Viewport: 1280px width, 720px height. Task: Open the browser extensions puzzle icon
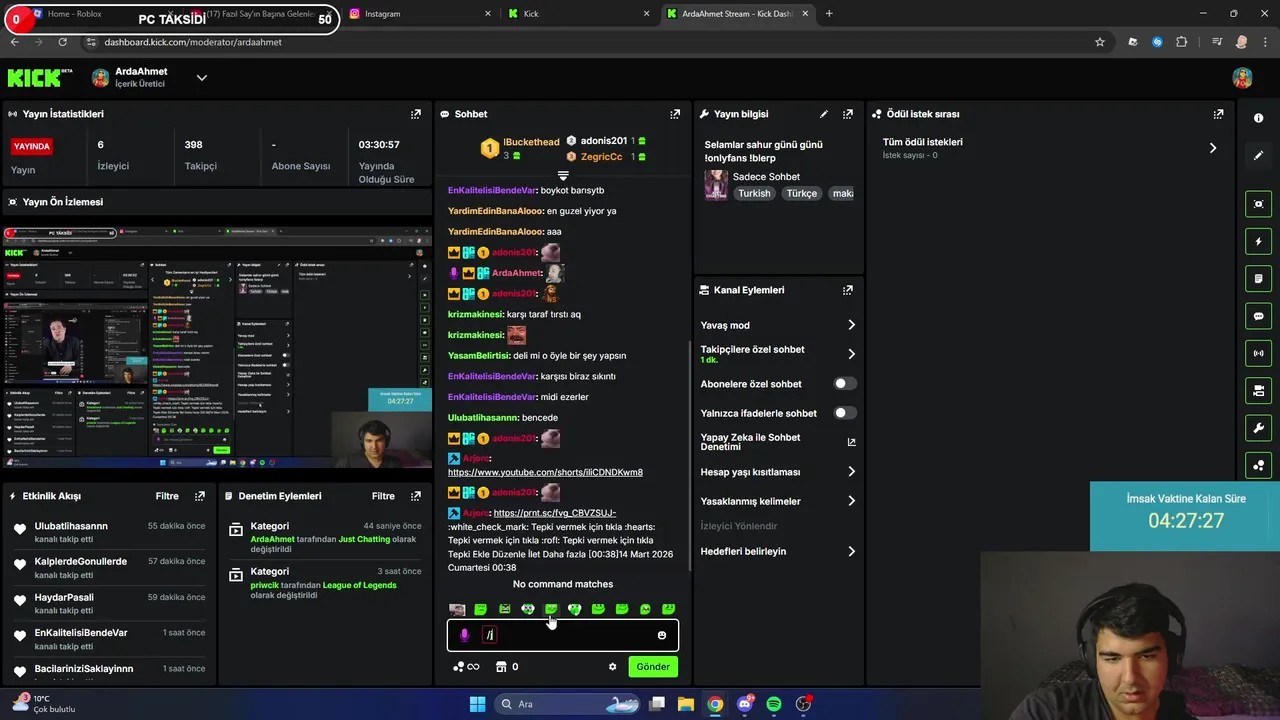1182,42
